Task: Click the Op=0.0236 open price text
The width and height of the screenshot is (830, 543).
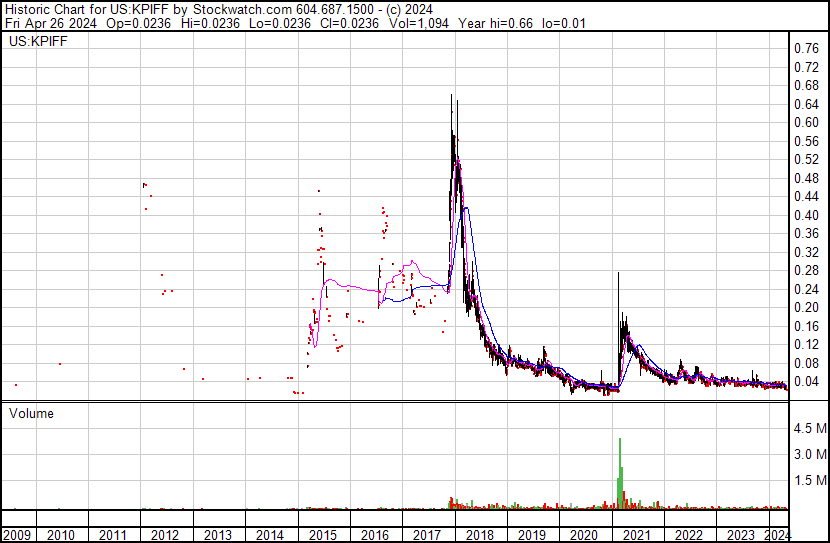Action: [x=139, y=23]
